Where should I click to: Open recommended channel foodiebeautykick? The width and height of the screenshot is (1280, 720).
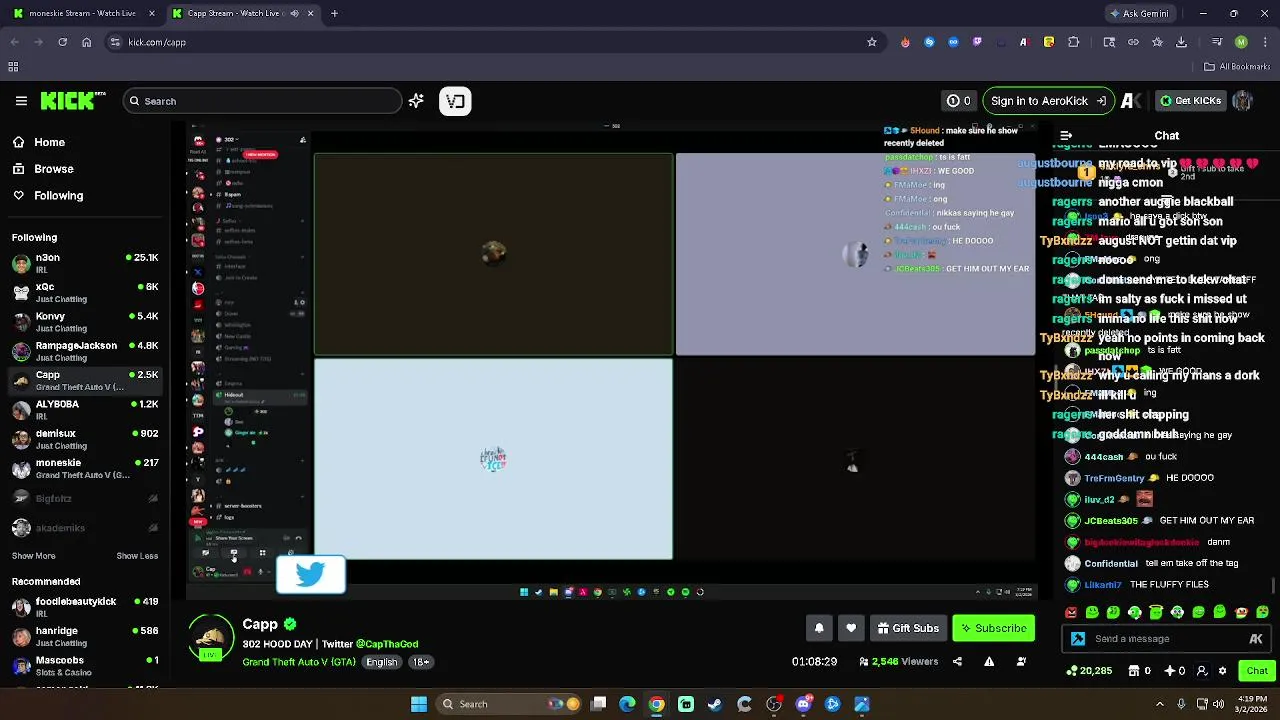(85, 607)
